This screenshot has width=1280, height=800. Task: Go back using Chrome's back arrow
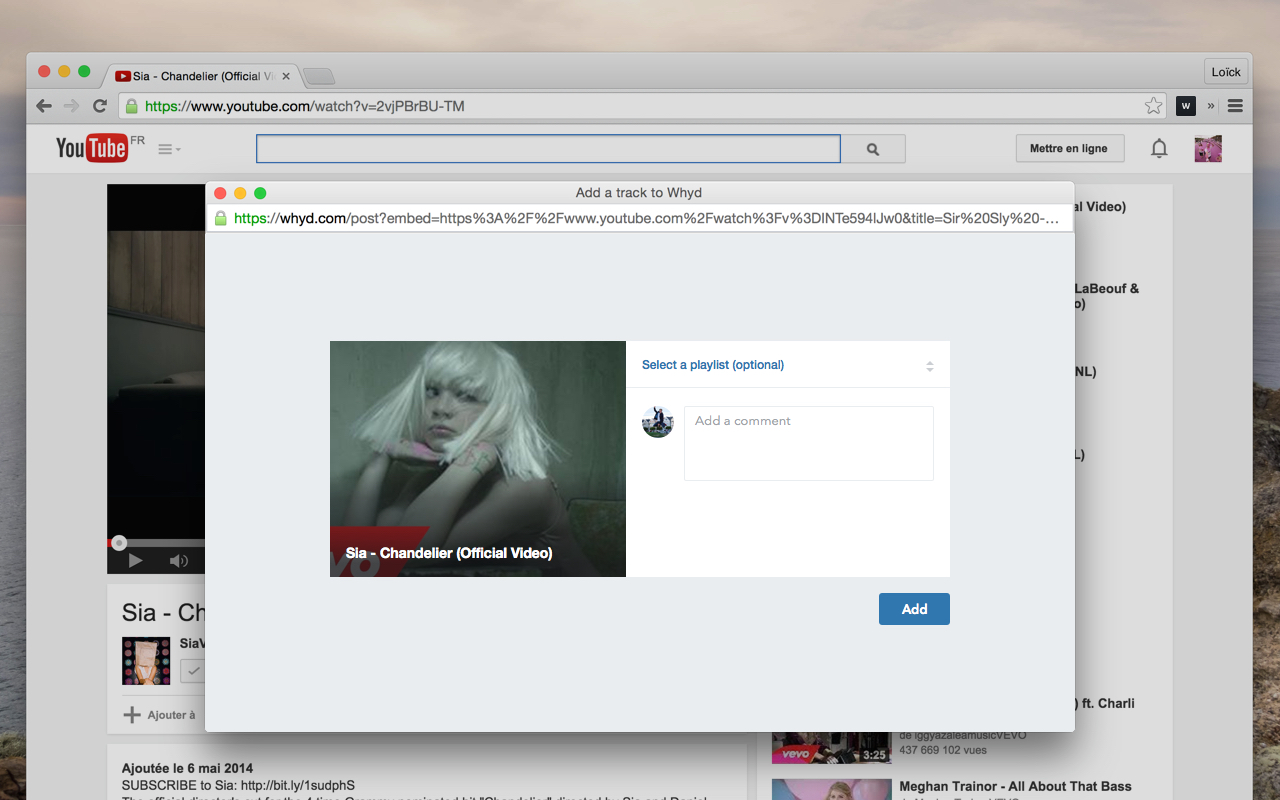coord(44,106)
